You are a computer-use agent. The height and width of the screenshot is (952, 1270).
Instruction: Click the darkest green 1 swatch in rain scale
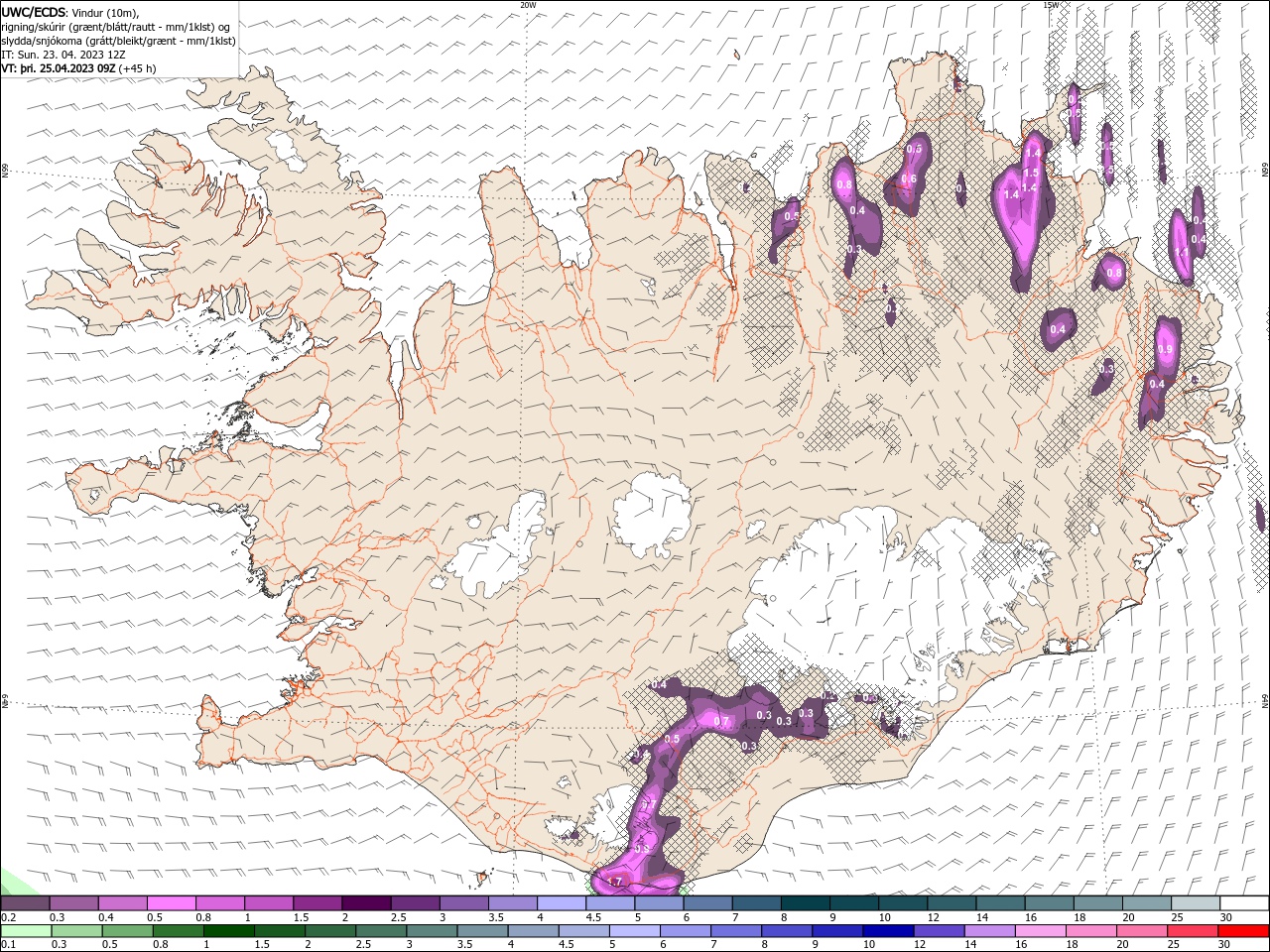point(228,931)
